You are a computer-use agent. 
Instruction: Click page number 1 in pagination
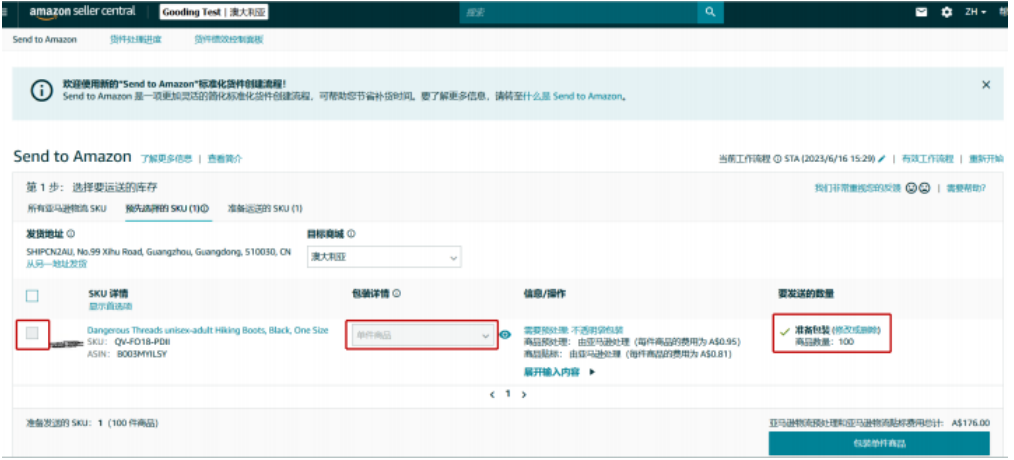pos(508,393)
